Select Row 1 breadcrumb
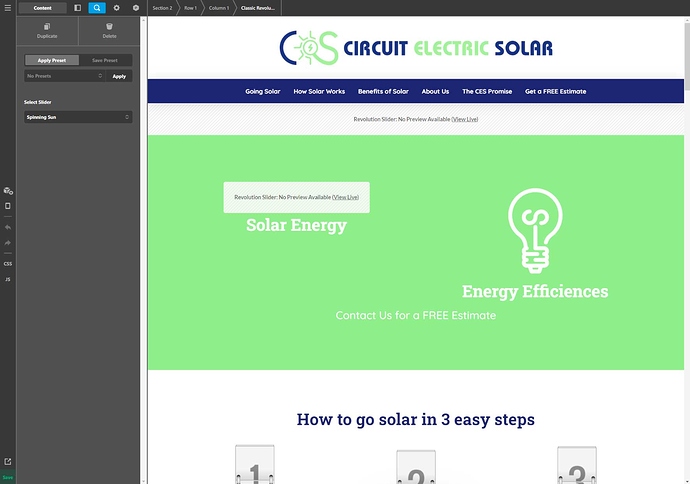 click(x=191, y=8)
